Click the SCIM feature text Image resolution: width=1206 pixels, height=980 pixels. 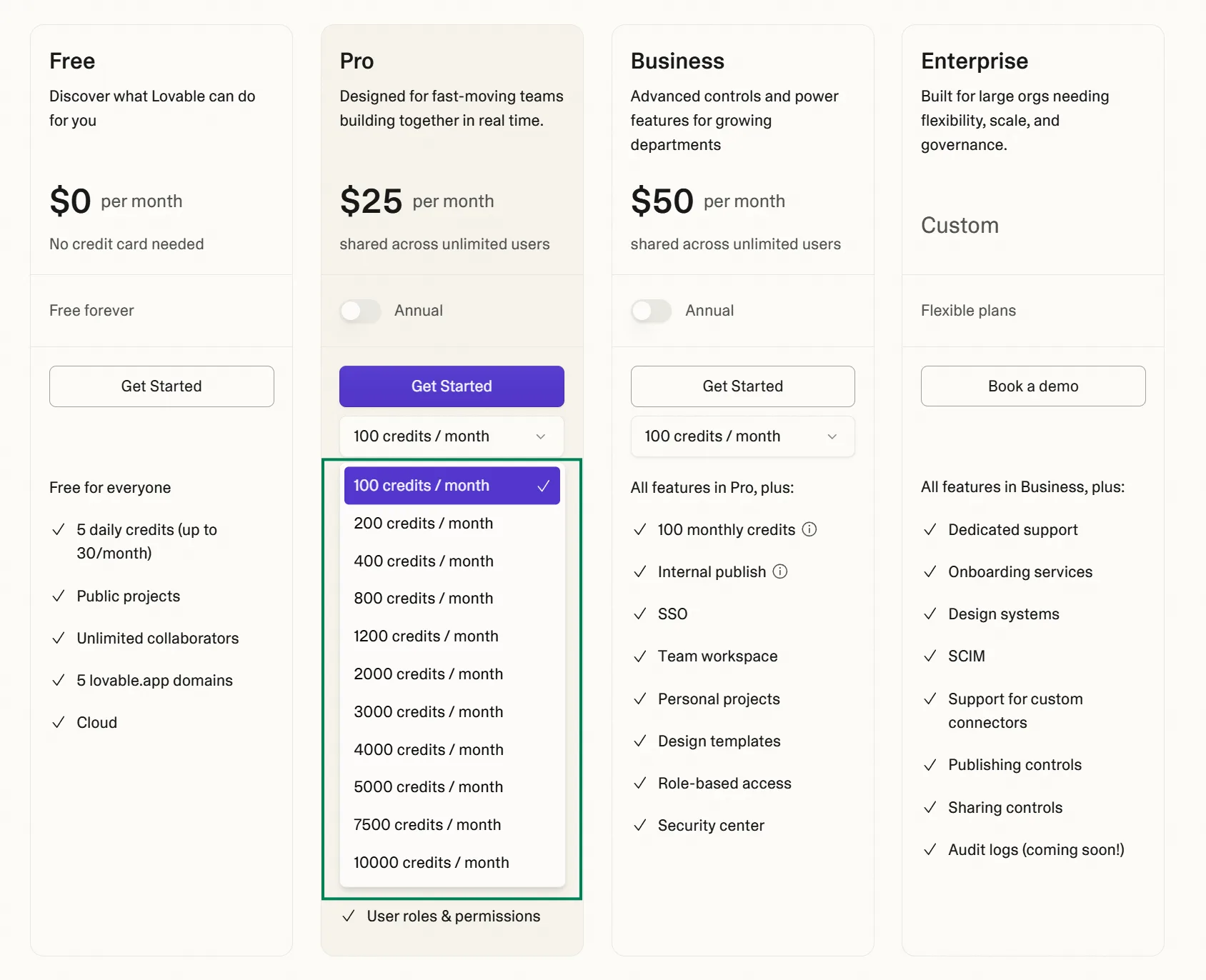point(966,656)
